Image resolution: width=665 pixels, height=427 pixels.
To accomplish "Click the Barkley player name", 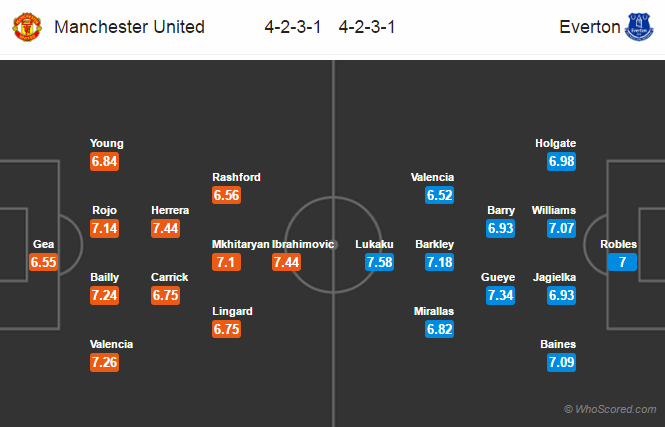I will click(x=435, y=244).
